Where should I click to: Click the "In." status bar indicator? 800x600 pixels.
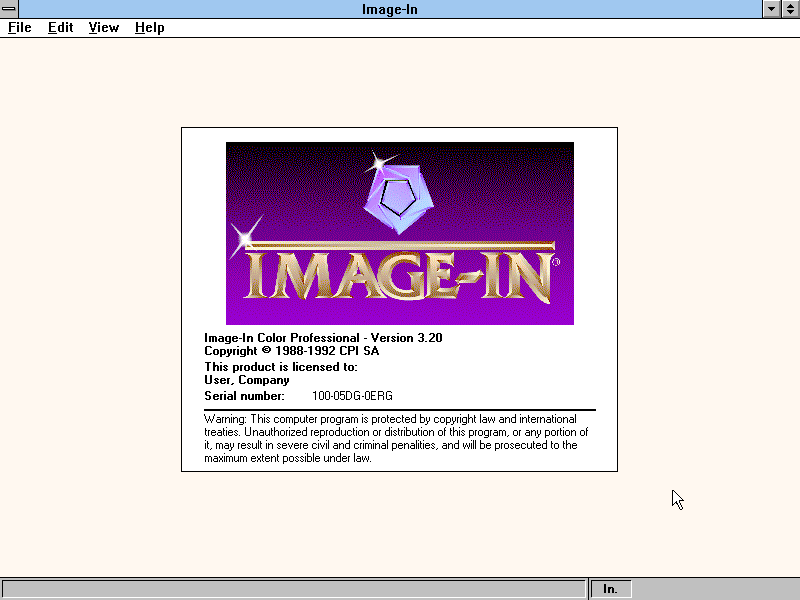click(x=611, y=589)
